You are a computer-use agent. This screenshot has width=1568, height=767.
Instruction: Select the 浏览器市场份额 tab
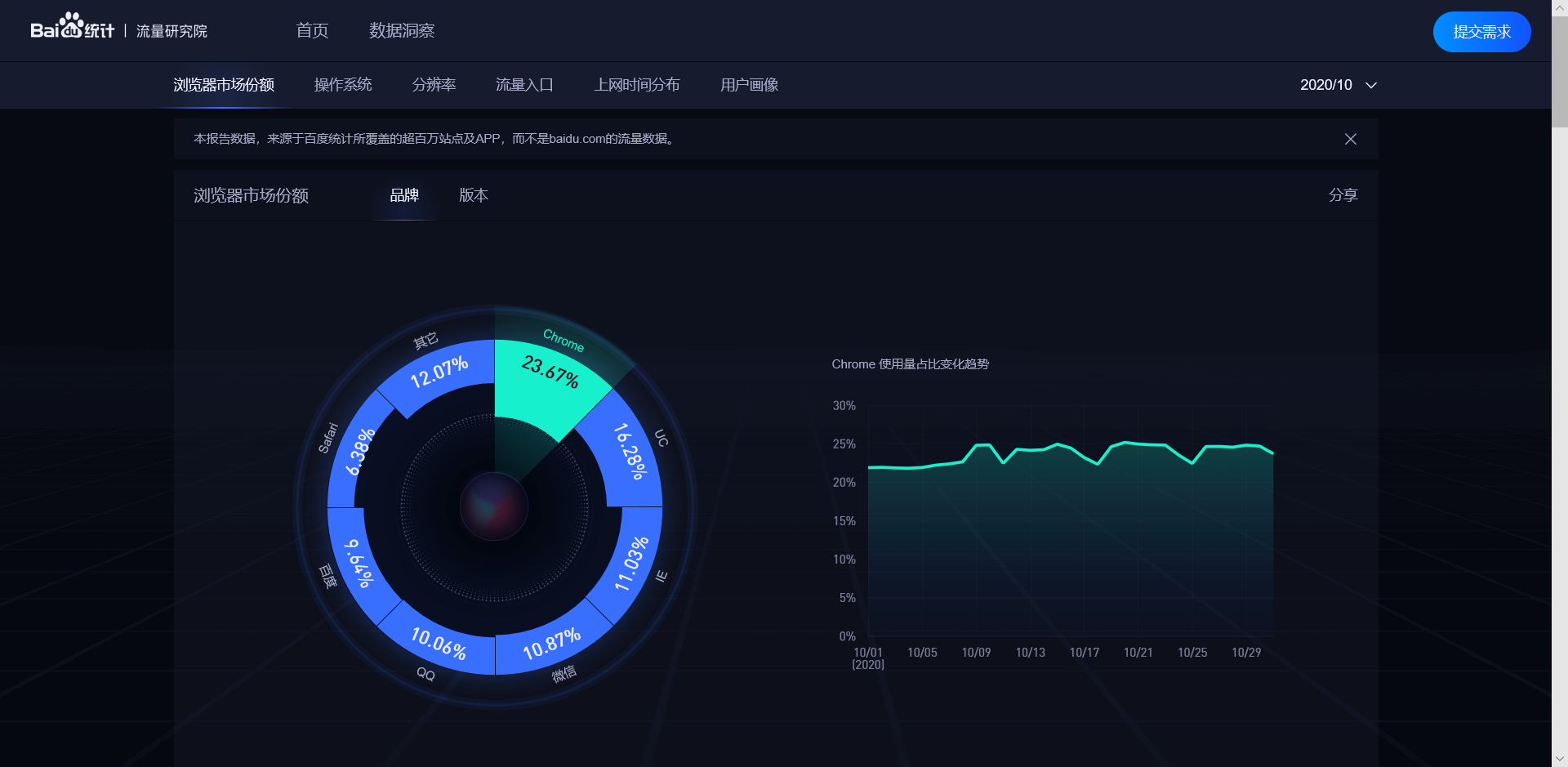224,85
